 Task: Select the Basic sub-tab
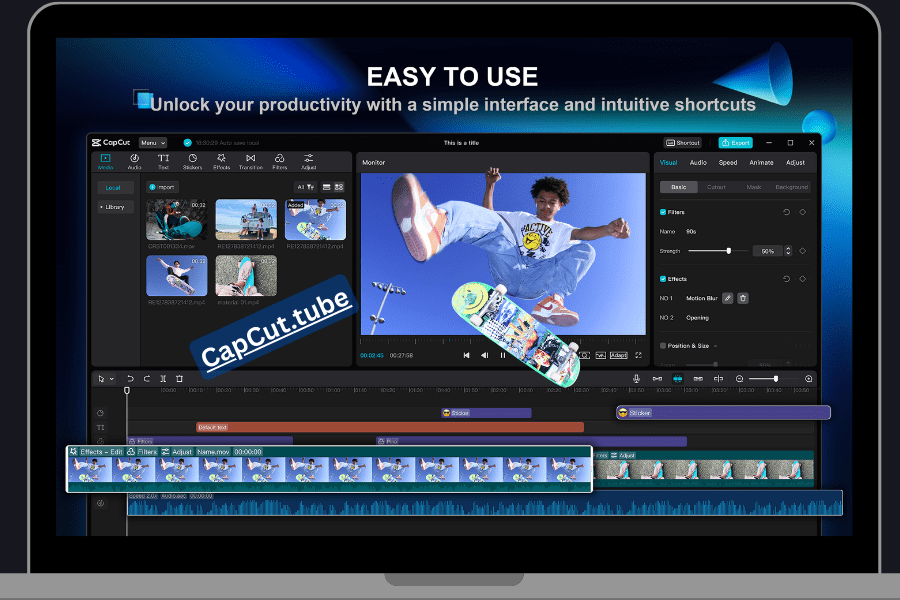click(x=678, y=187)
